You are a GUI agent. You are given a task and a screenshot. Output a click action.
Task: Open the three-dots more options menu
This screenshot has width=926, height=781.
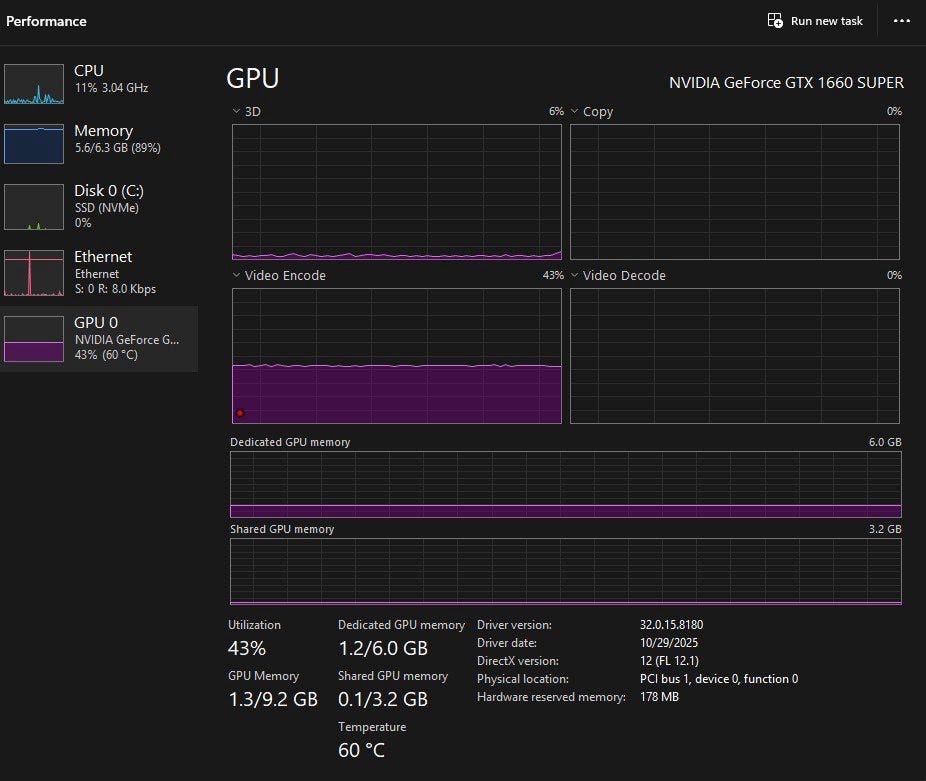point(902,21)
